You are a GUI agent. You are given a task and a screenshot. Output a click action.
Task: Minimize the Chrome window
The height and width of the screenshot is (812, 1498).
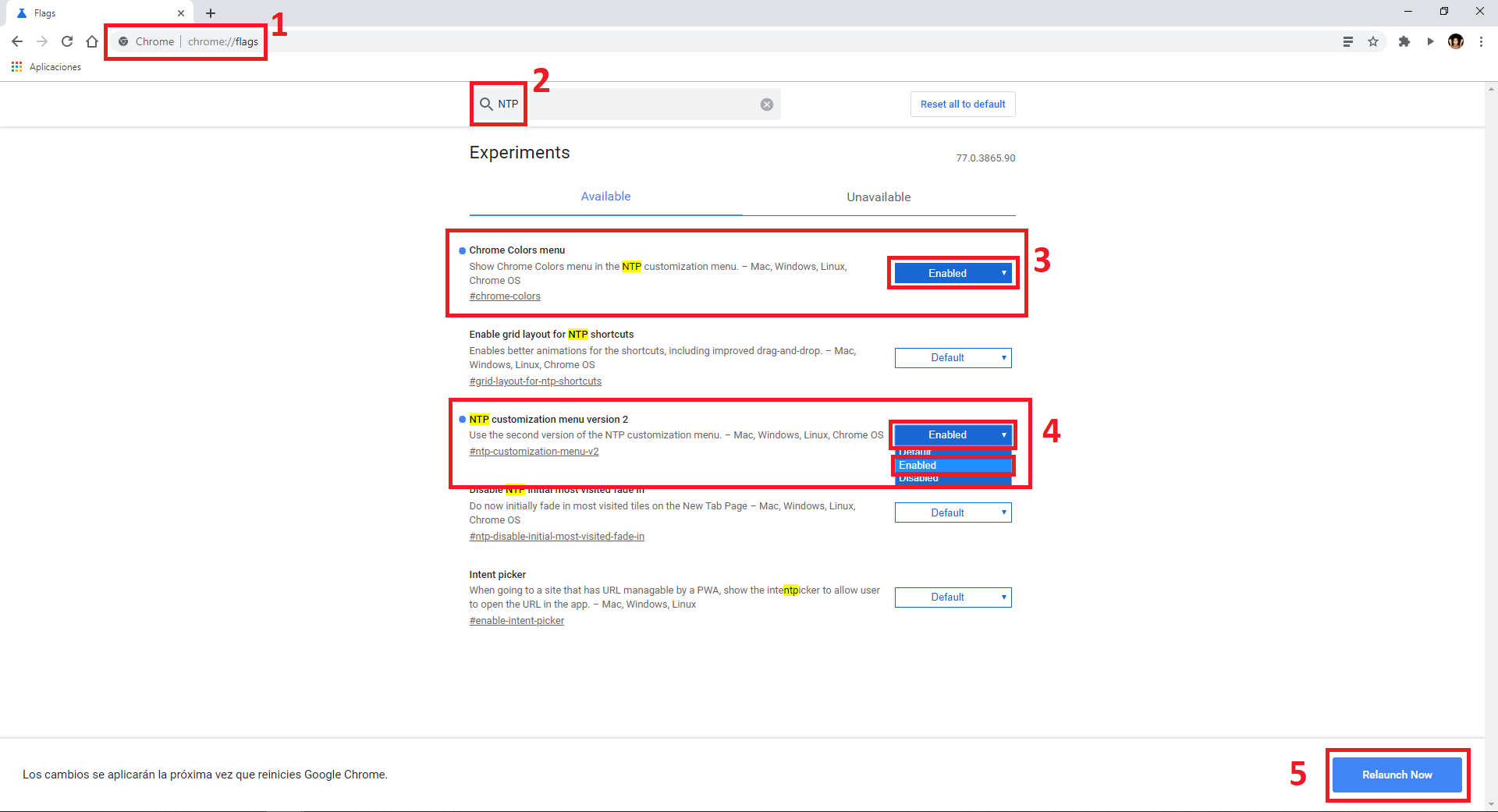(1408, 11)
